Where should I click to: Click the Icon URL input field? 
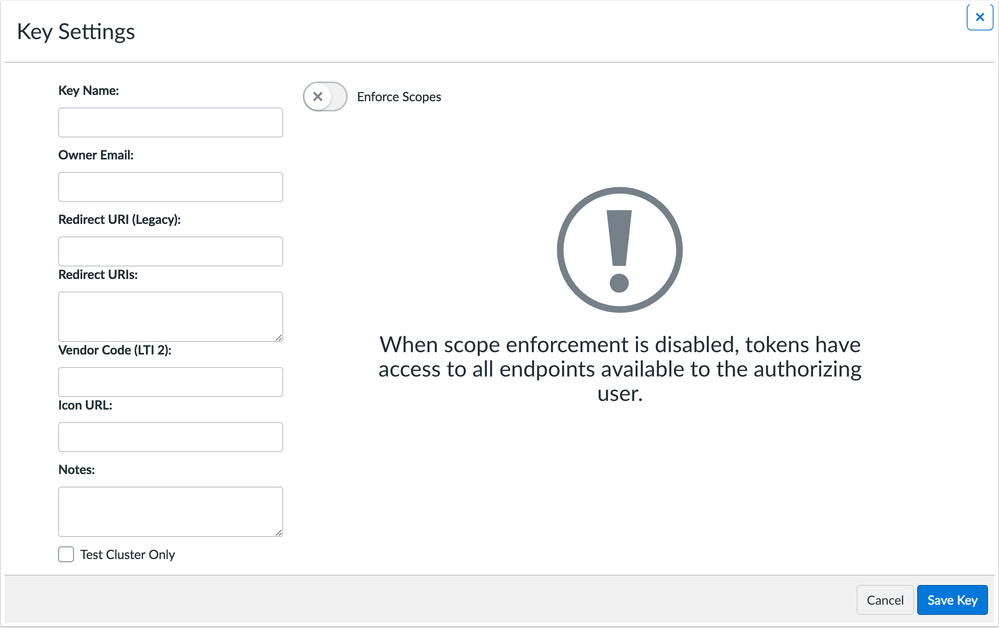tap(170, 437)
